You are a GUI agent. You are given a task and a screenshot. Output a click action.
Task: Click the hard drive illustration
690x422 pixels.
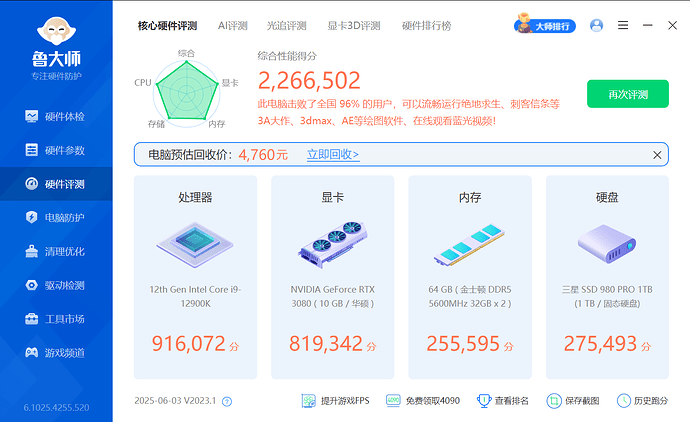pyautogui.click(x=607, y=244)
